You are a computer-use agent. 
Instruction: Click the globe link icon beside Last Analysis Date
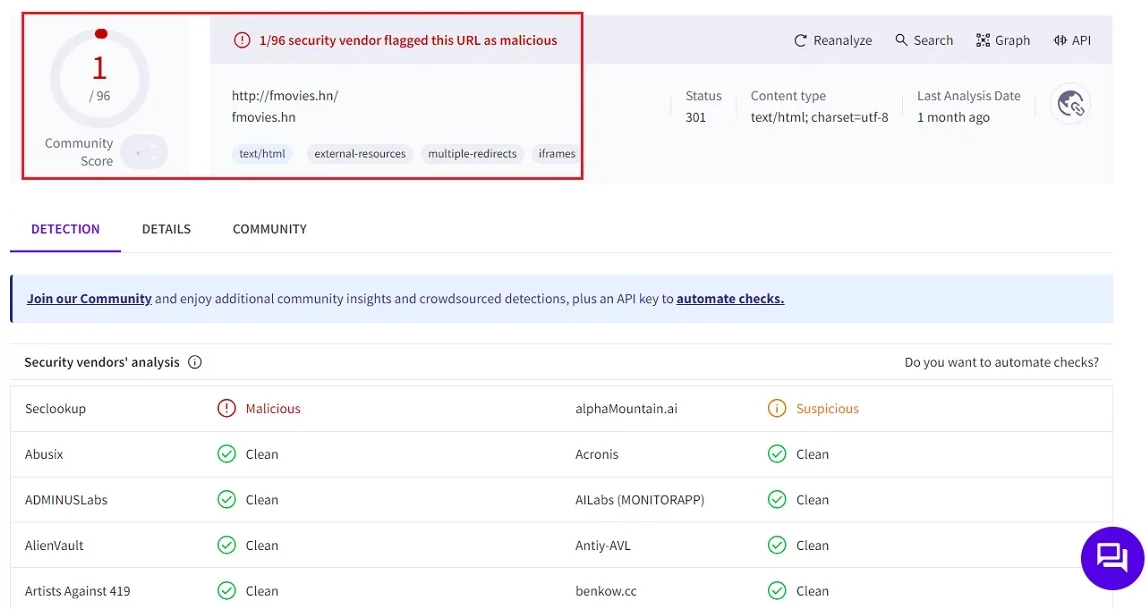pos(1071,105)
